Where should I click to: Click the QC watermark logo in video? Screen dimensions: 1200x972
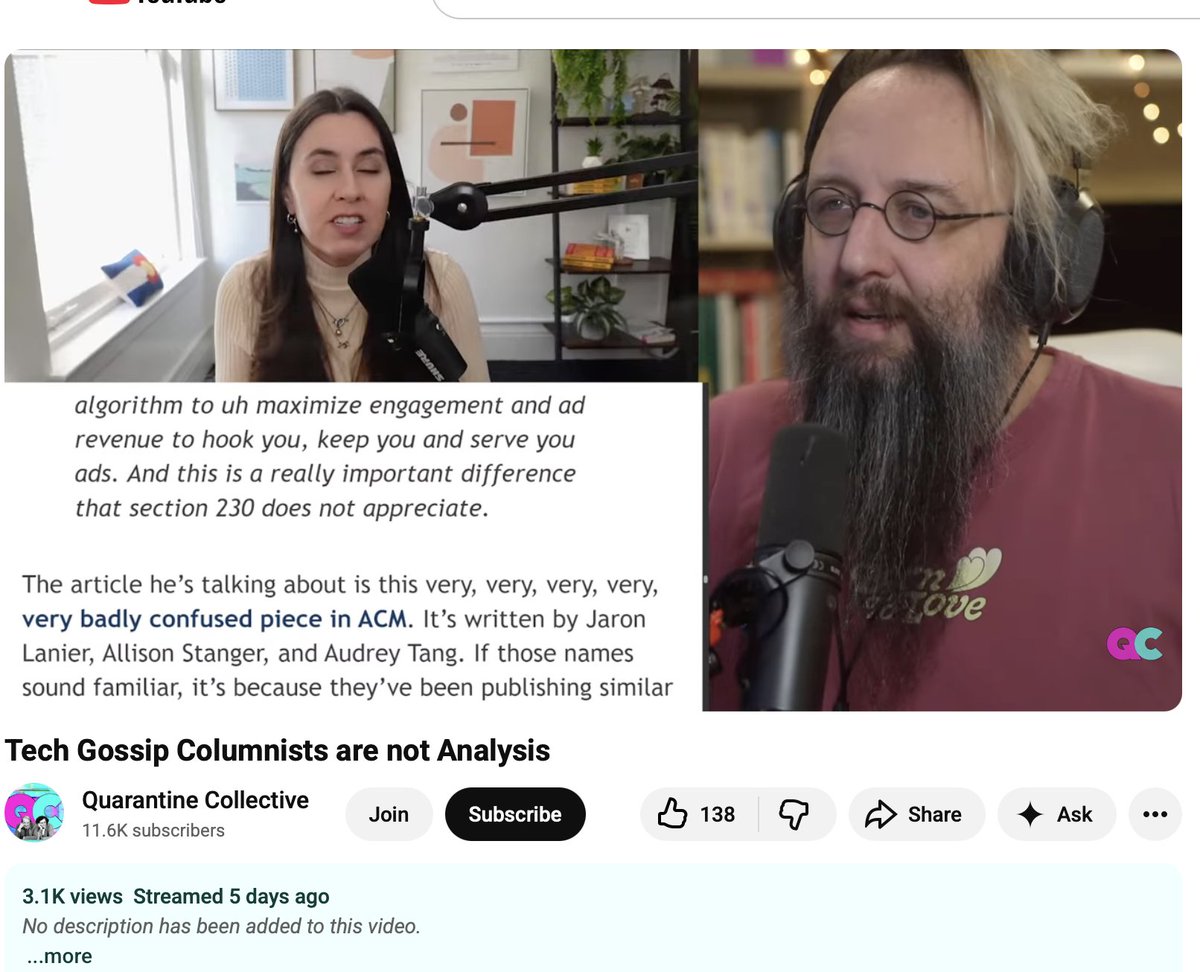point(1134,643)
